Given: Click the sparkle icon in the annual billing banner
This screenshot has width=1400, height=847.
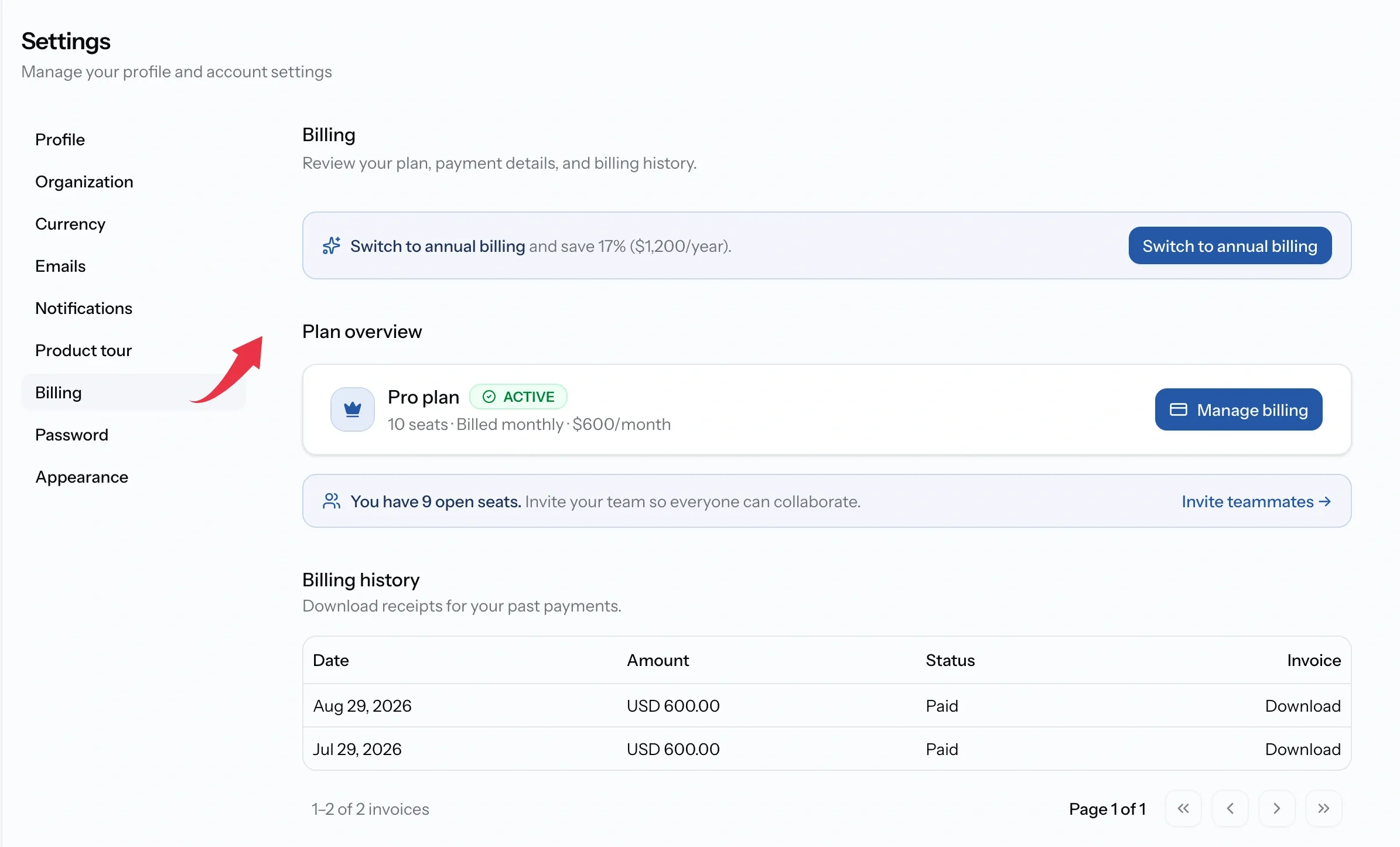Looking at the screenshot, I should pyautogui.click(x=332, y=245).
